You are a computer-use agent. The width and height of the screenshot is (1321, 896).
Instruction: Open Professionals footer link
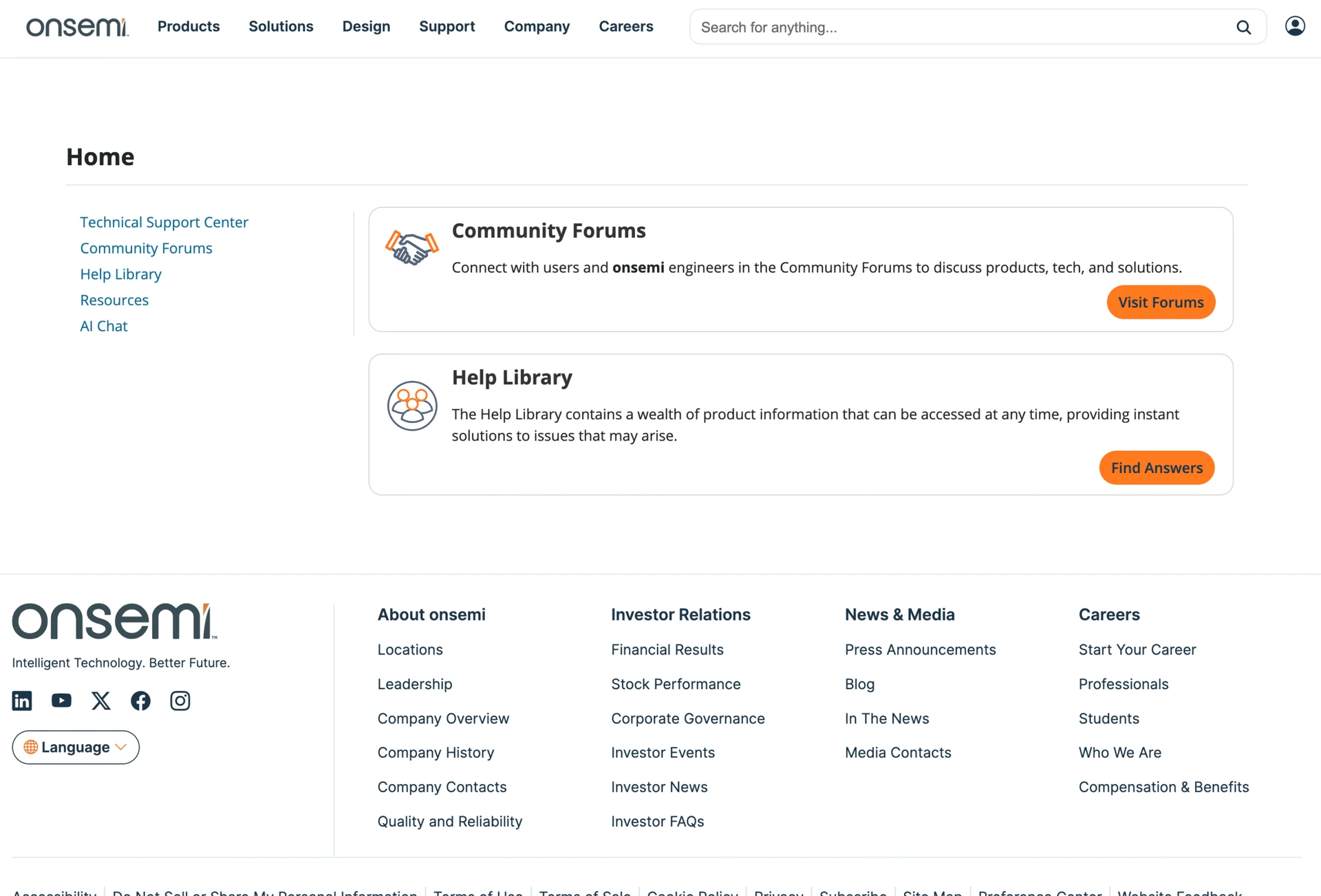pyautogui.click(x=1124, y=684)
